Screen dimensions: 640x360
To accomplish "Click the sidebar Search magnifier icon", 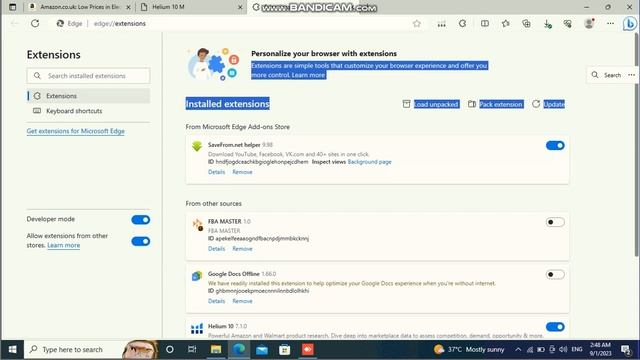I will (595, 75).
